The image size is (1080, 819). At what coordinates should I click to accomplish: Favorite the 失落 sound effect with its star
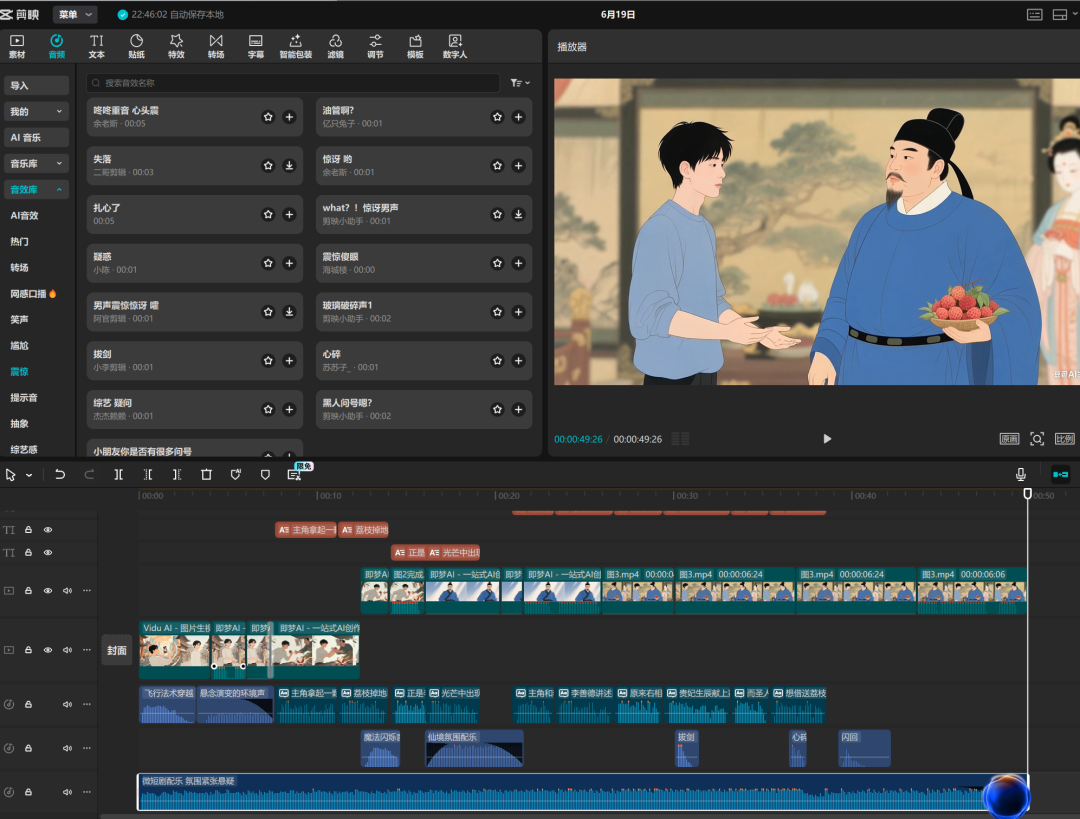(268, 165)
